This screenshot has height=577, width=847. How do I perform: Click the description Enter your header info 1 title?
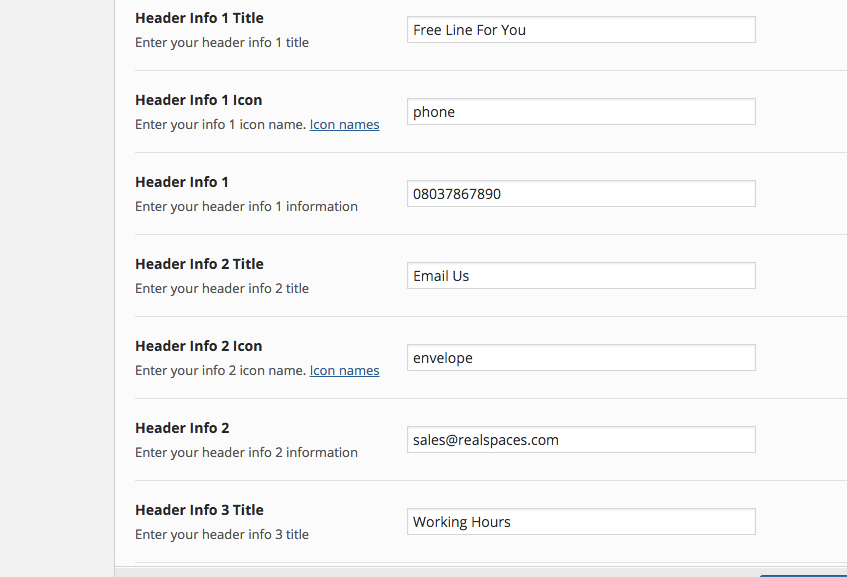(222, 43)
